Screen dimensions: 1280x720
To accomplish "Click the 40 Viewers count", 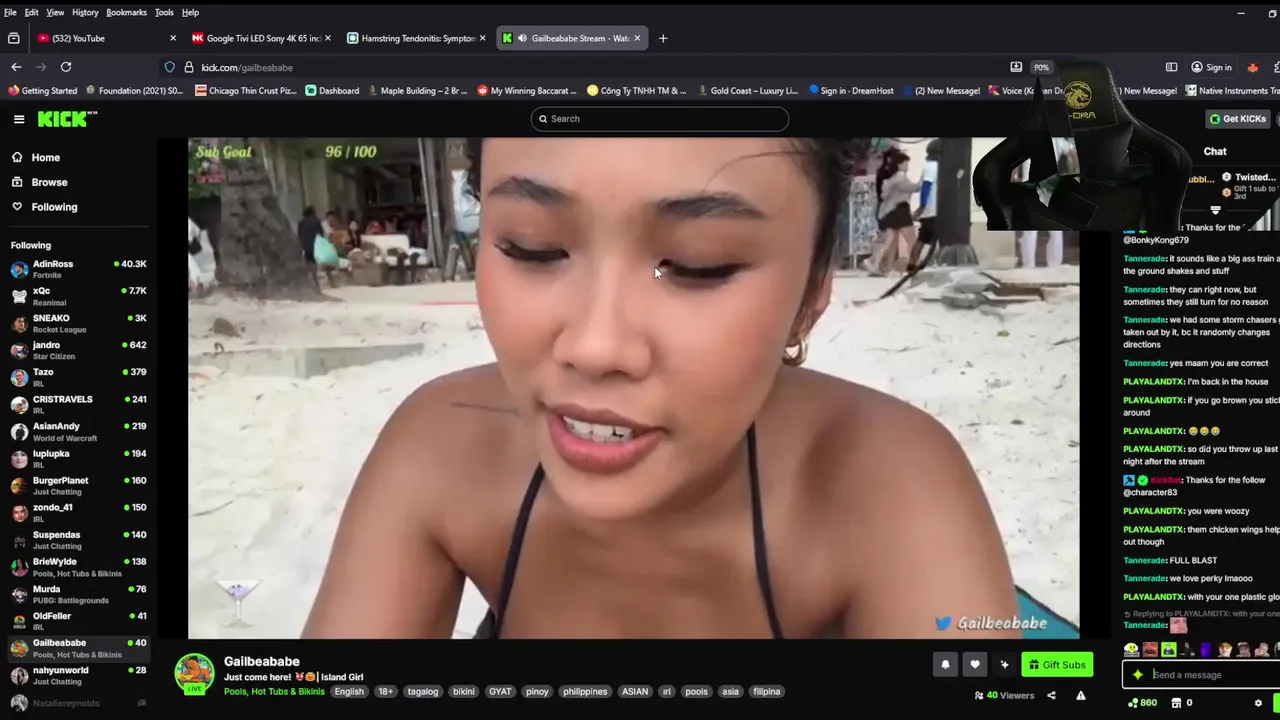I will click(x=1004, y=696).
